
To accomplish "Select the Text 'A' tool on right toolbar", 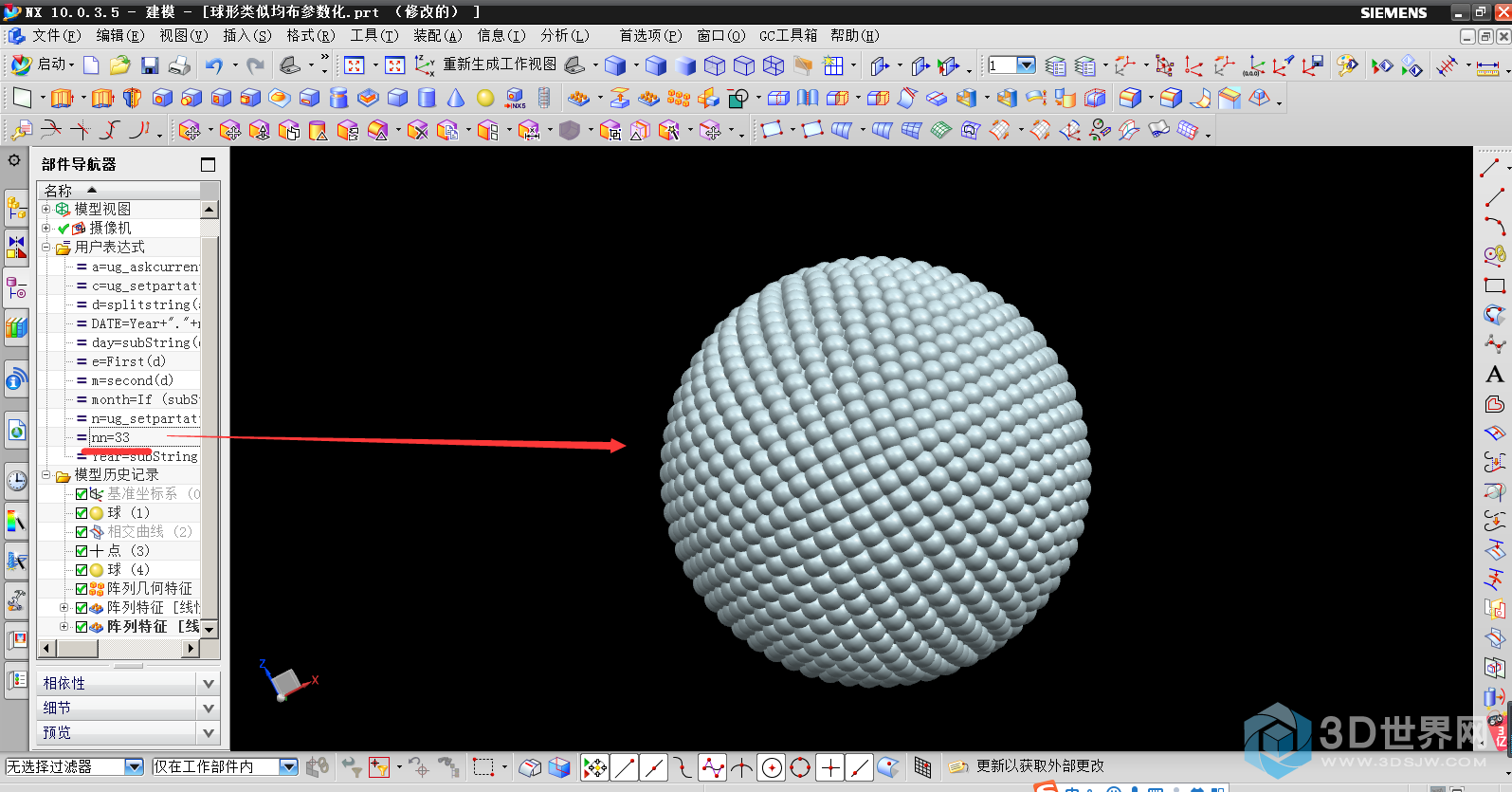I will pyautogui.click(x=1495, y=375).
